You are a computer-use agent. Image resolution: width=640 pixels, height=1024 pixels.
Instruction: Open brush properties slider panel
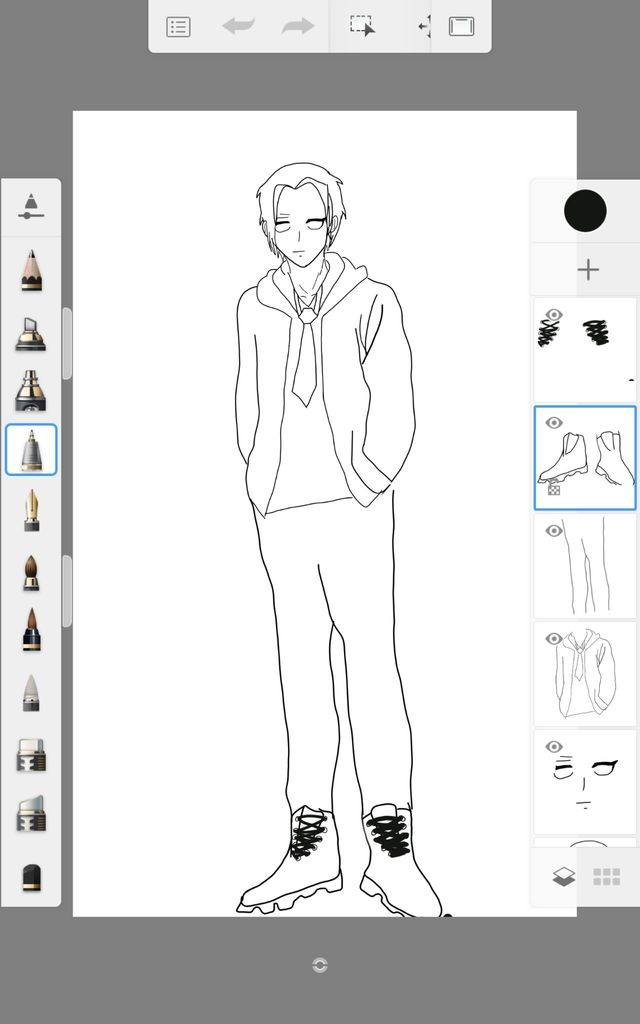31,206
